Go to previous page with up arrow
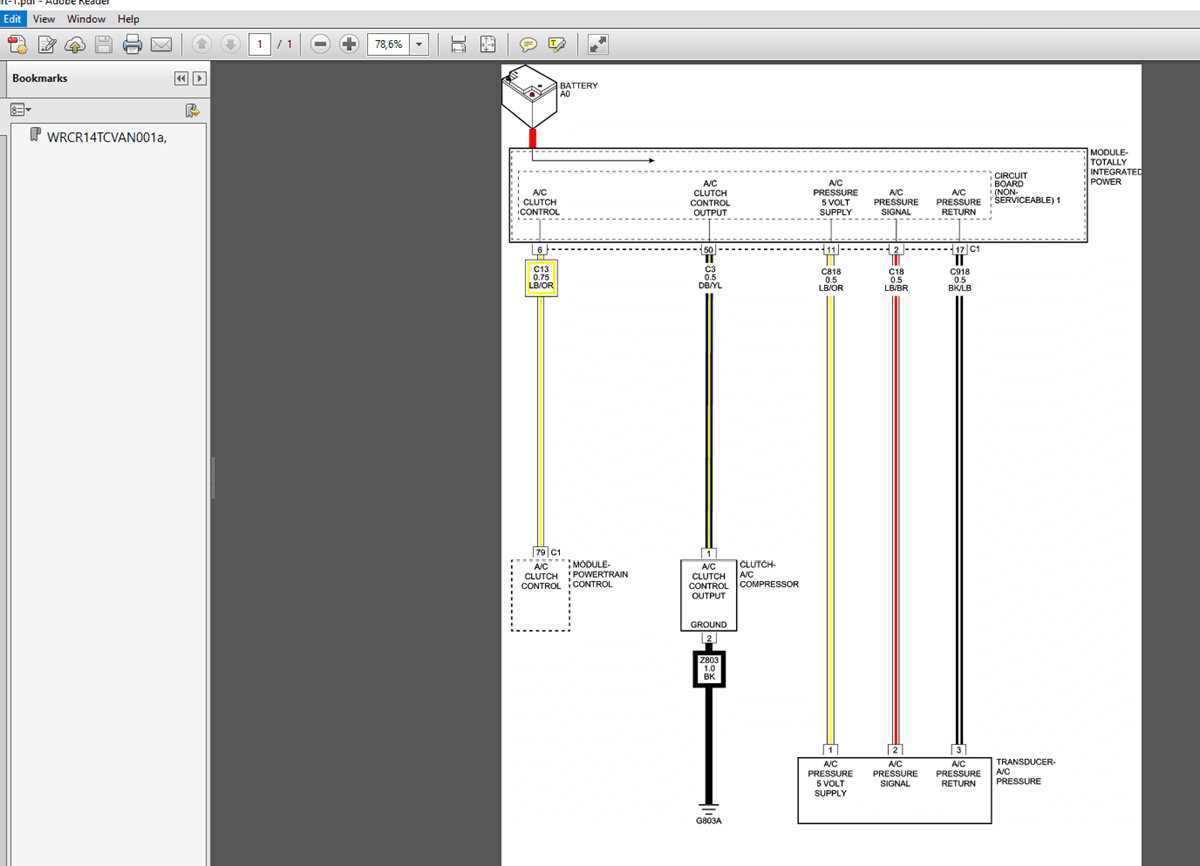 (201, 44)
